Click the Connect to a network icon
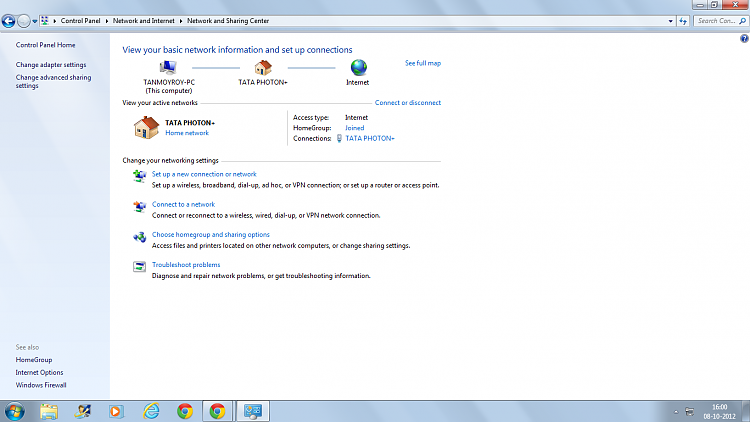The width and height of the screenshot is (750, 422). tap(139, 206)
